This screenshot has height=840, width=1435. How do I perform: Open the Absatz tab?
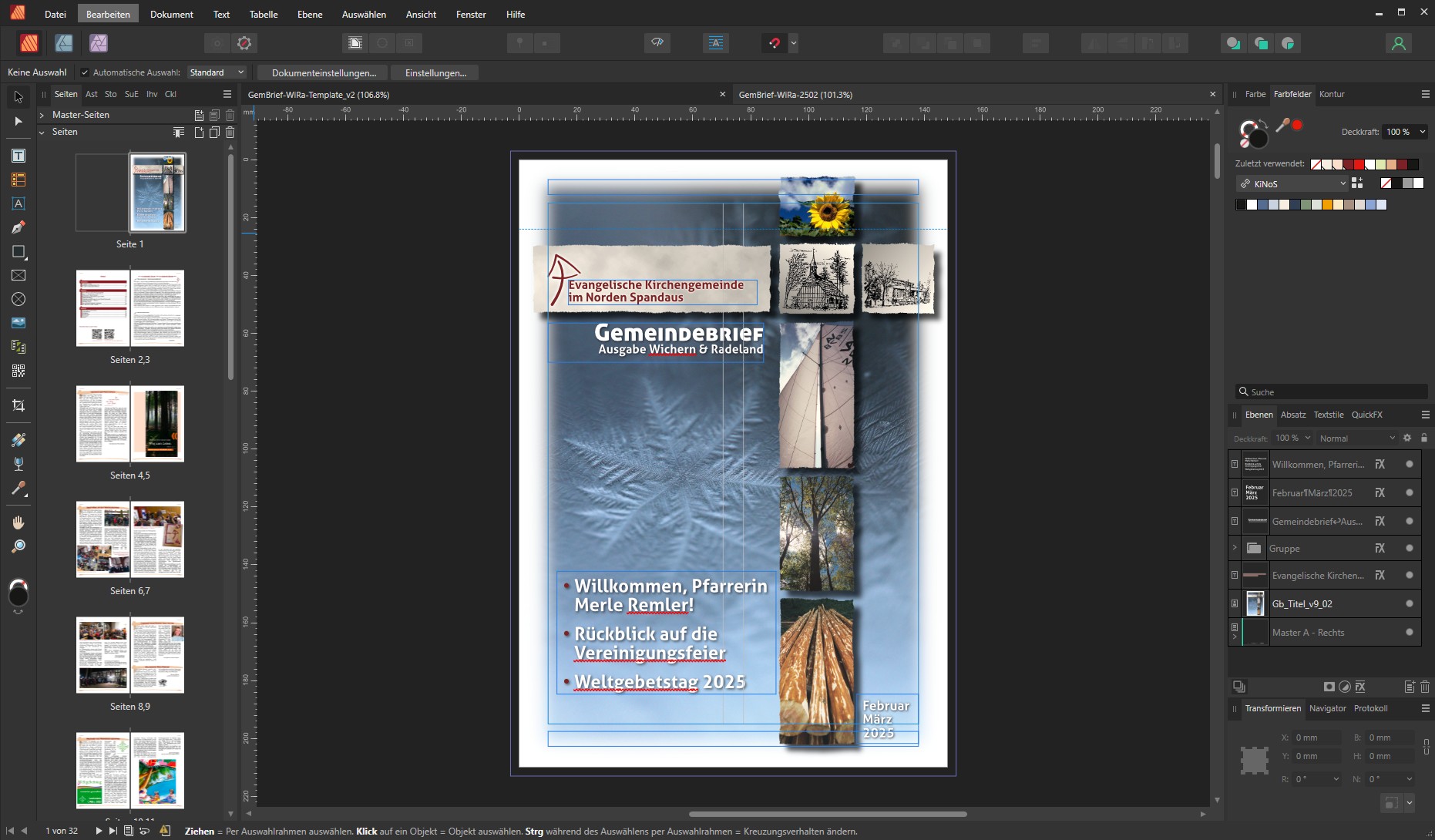coord(1293,415)
